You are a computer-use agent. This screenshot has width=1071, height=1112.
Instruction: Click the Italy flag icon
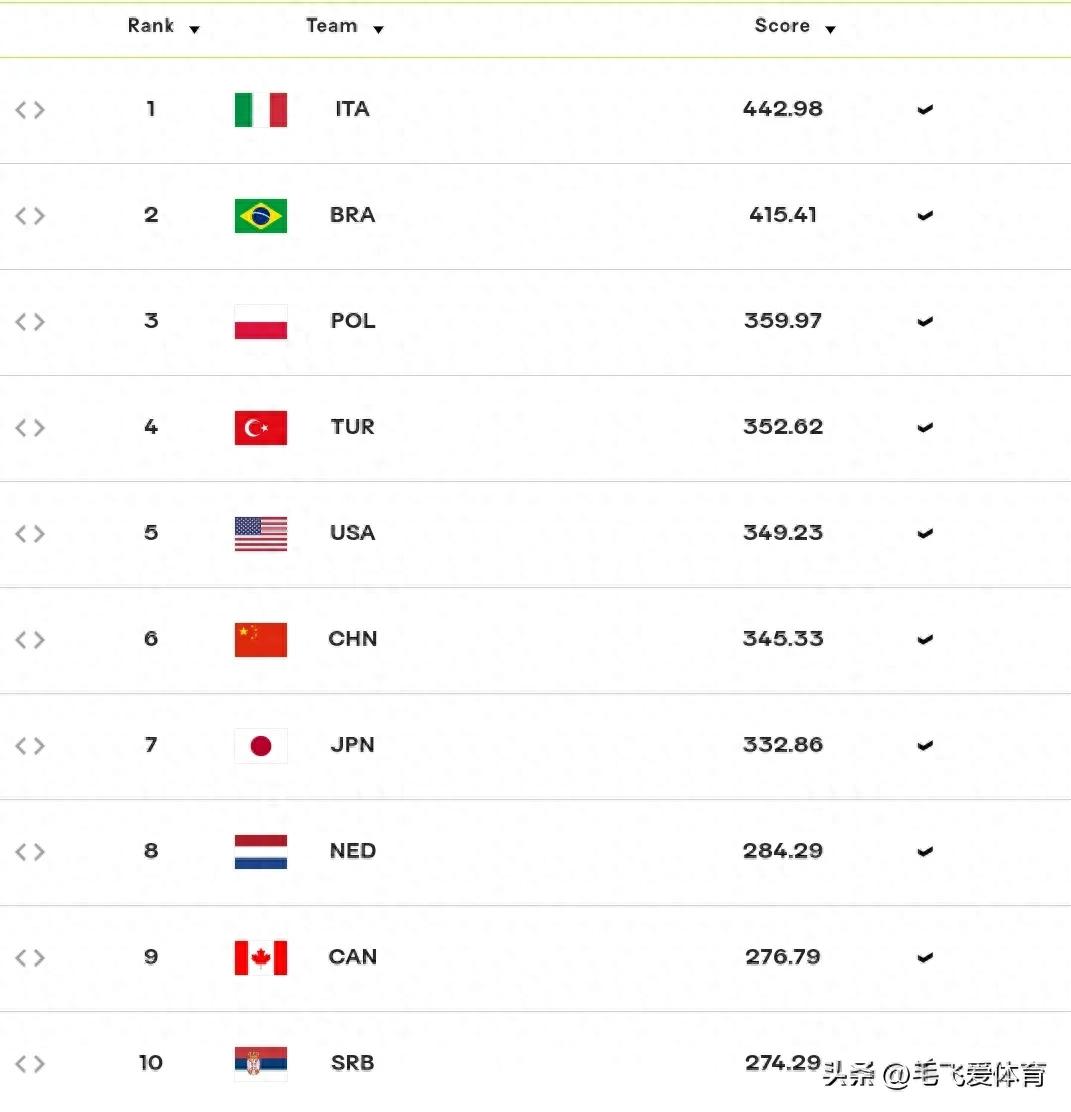(x=260, y=110)
